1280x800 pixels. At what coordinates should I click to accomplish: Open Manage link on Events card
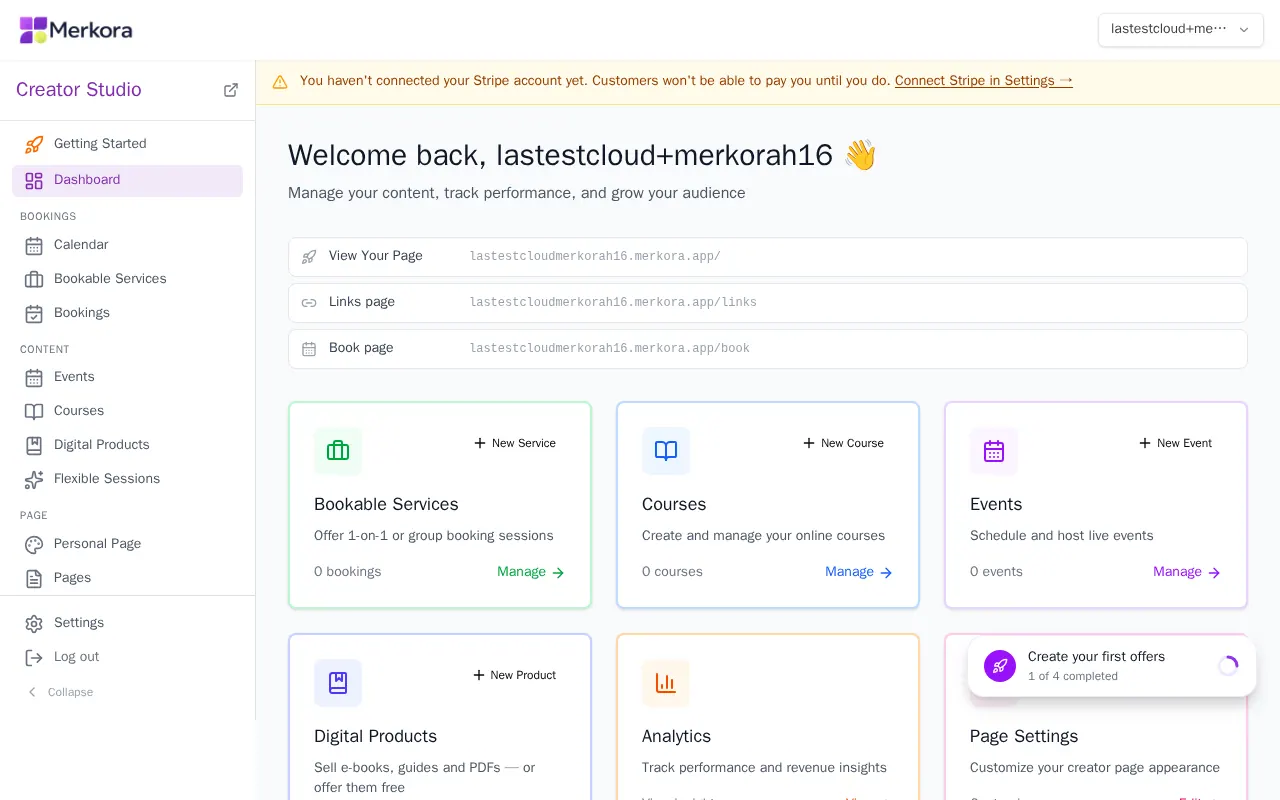(1187, 572)
